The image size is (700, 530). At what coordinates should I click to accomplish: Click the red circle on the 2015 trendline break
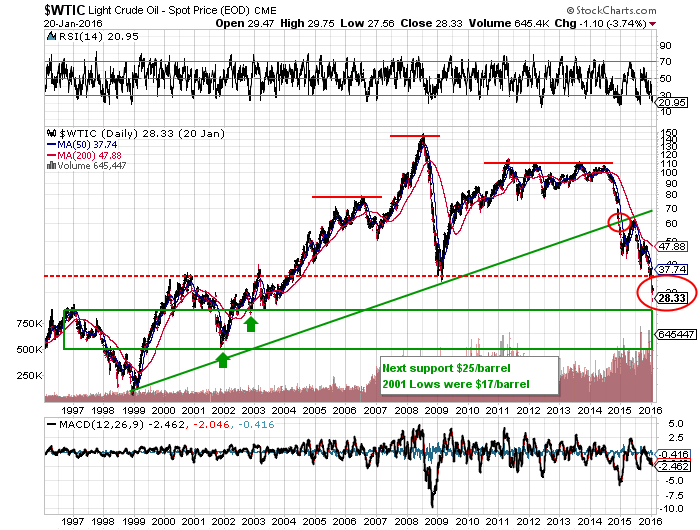(620, 222)
